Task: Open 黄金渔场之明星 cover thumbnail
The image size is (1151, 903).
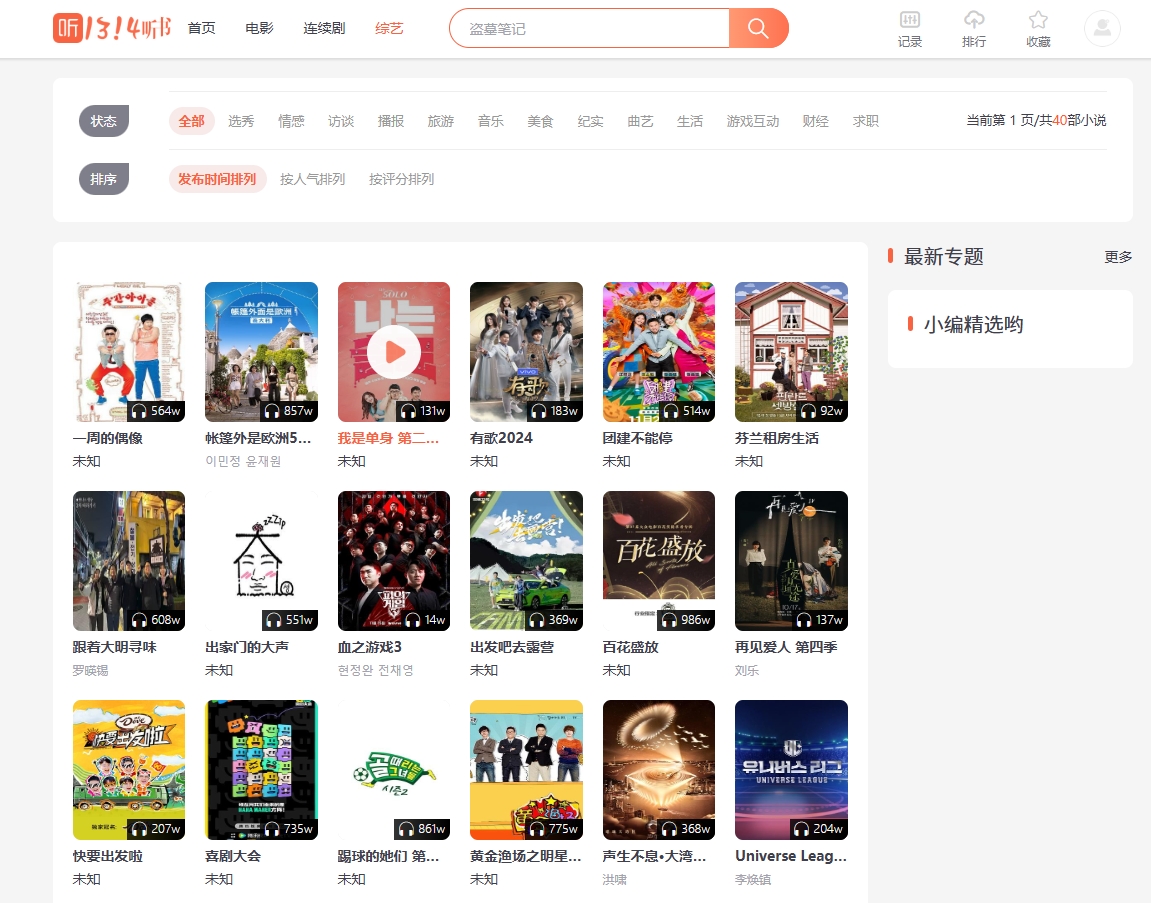Action: coord(526,770)
